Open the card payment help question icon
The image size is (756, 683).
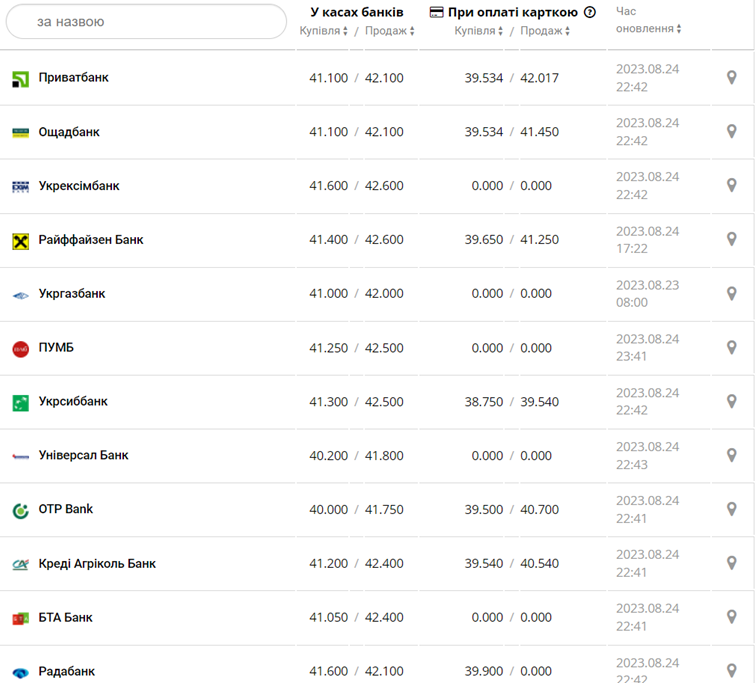pos(590,13)
